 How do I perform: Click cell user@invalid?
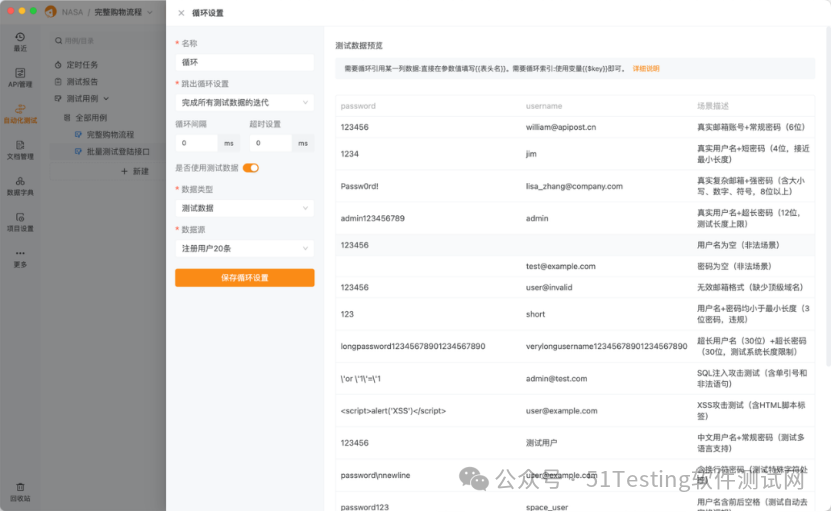click(549, 287)
